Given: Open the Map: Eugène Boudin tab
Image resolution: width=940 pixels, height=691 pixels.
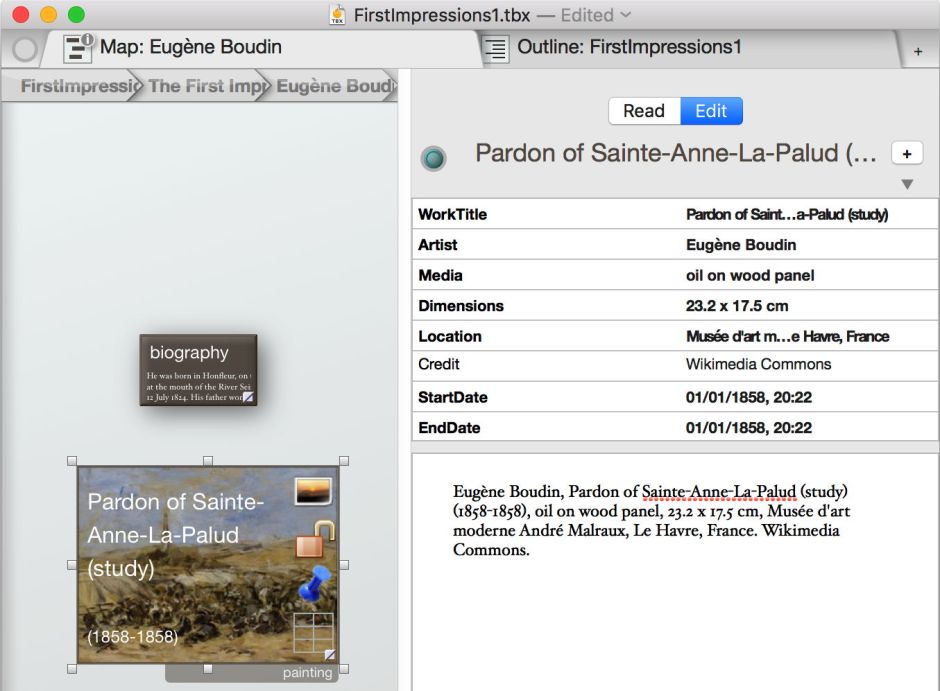Looking at the screenshot, I should click(190, 47).
